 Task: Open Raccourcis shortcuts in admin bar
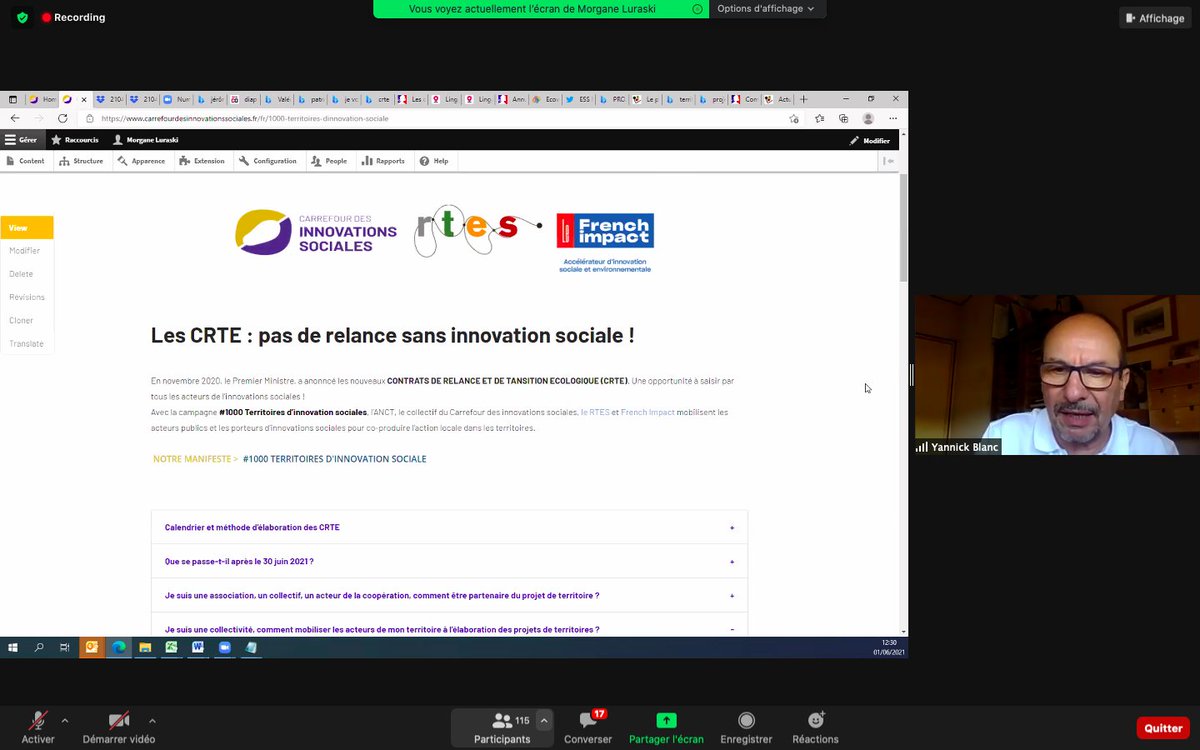75,140
